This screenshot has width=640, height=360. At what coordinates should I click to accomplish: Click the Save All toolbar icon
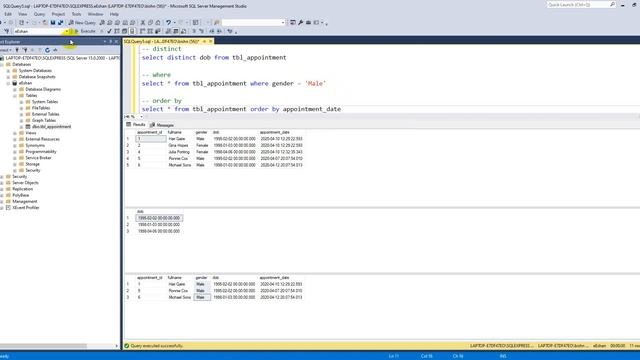(60, 22)
